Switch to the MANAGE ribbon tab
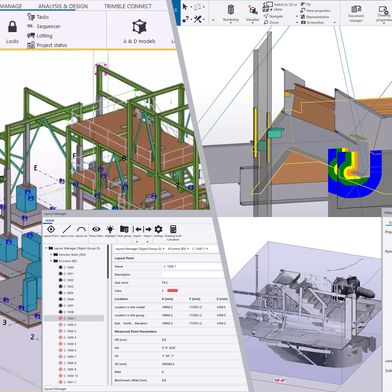The image size is (392, 392). pos(11,6)
